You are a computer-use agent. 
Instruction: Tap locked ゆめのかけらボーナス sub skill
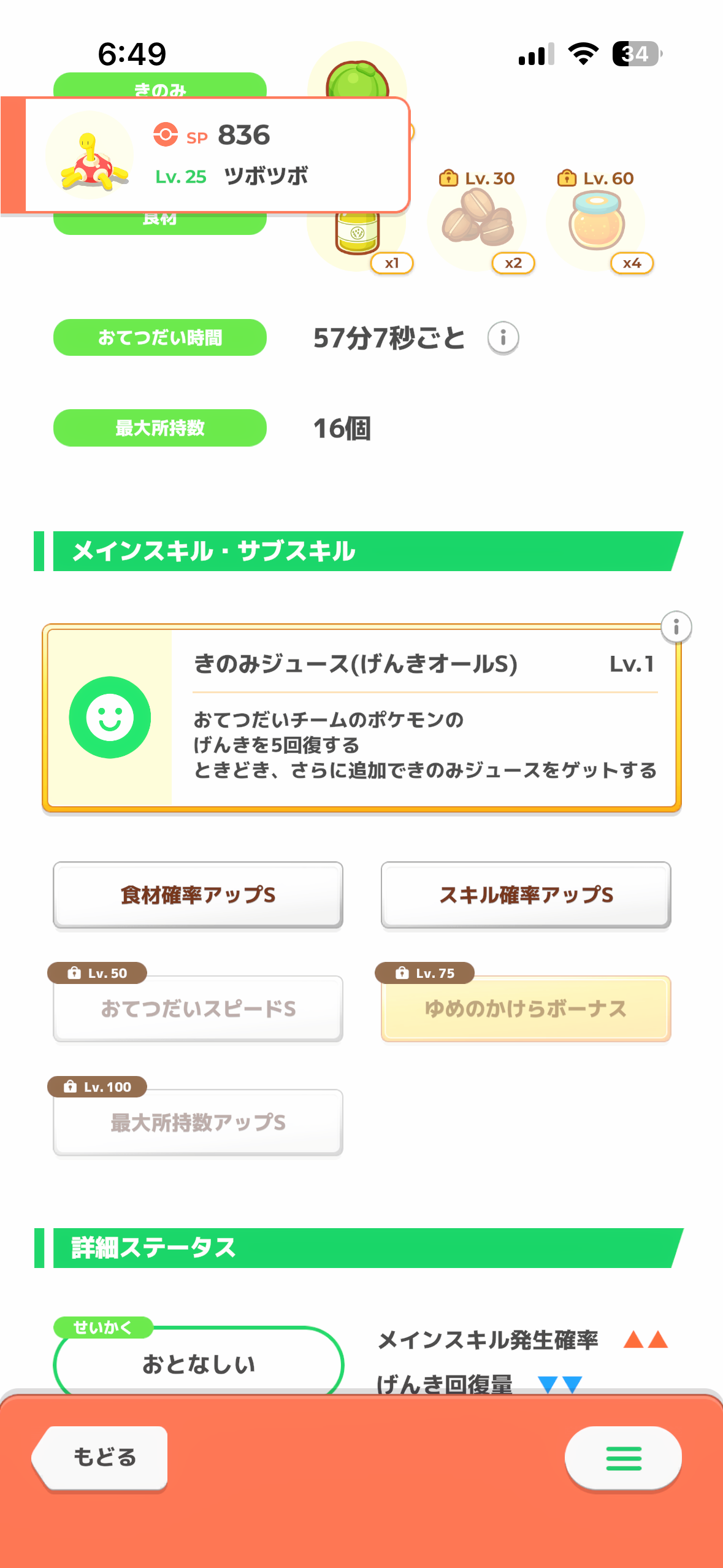click(526, 1009)
